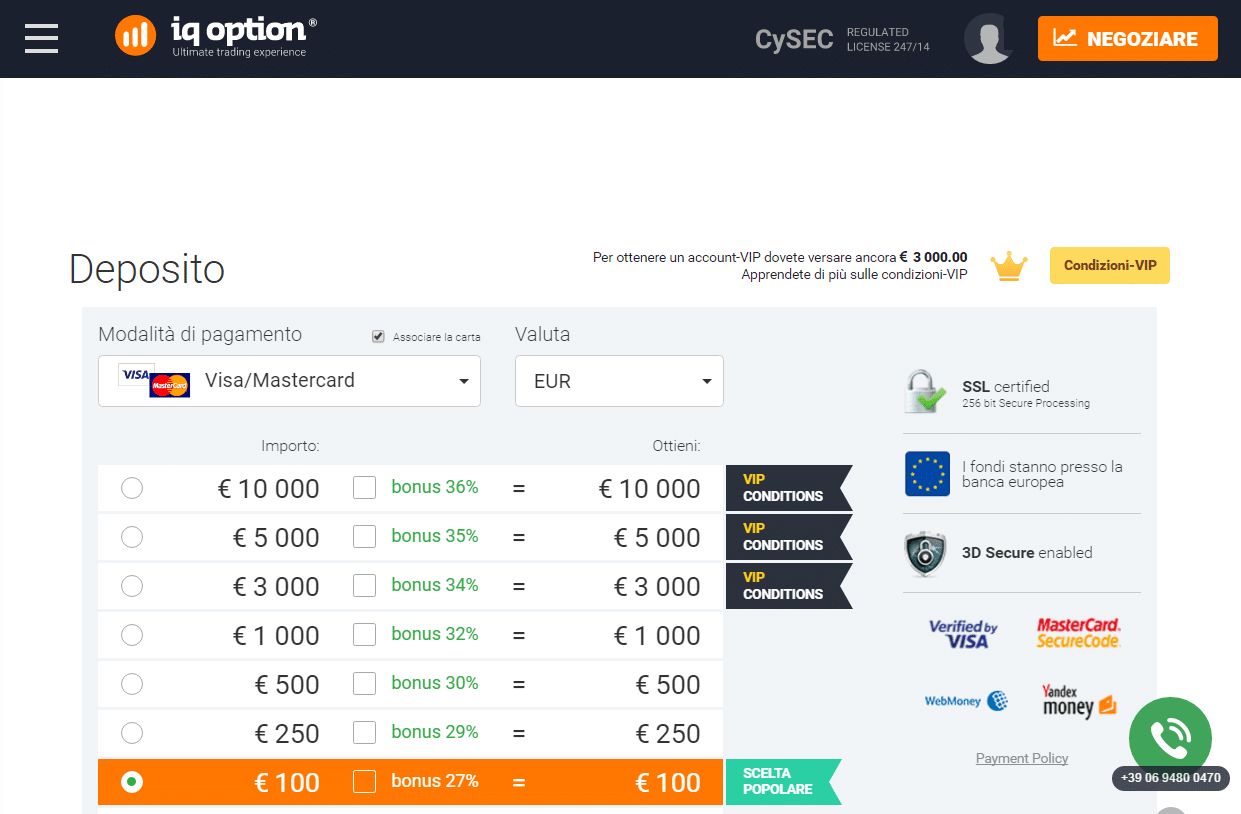Click the gold VIP crown icon

tap(1009, 266)
